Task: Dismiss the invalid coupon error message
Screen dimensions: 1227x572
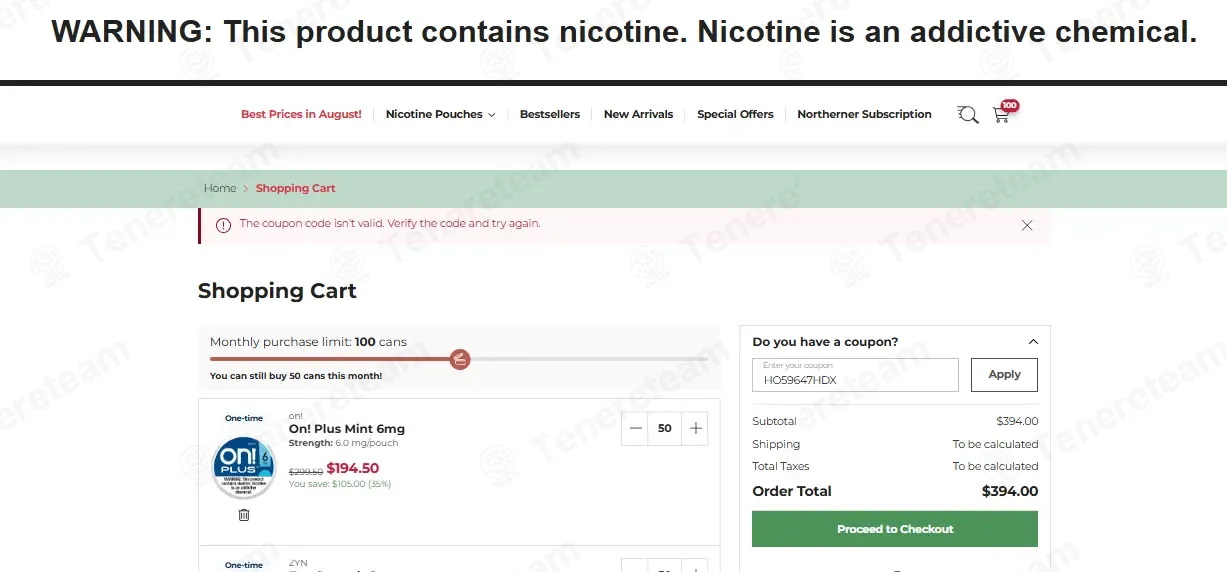Action: [x=1027, y=225]
